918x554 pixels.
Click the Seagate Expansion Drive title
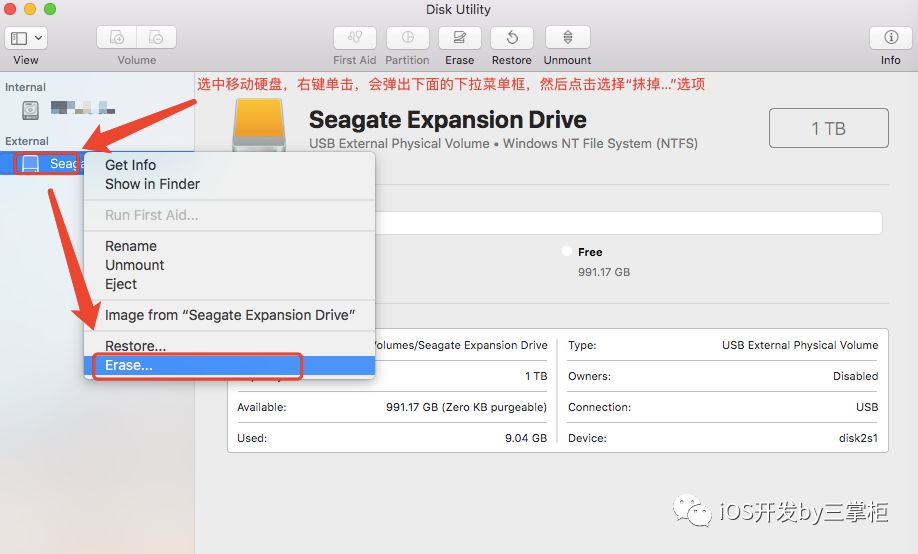point(447,120)
